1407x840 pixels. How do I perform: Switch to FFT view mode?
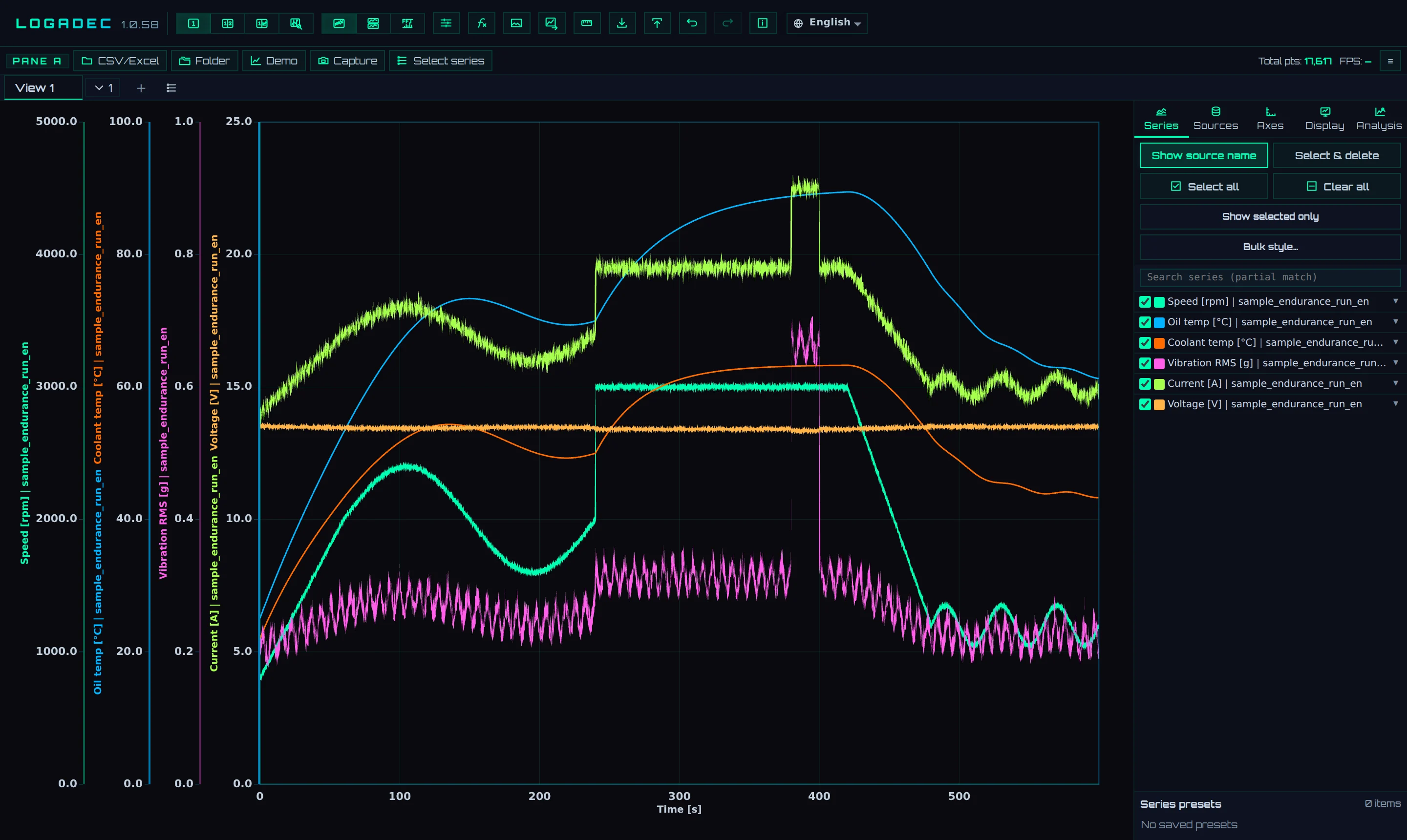pos(407,23)
